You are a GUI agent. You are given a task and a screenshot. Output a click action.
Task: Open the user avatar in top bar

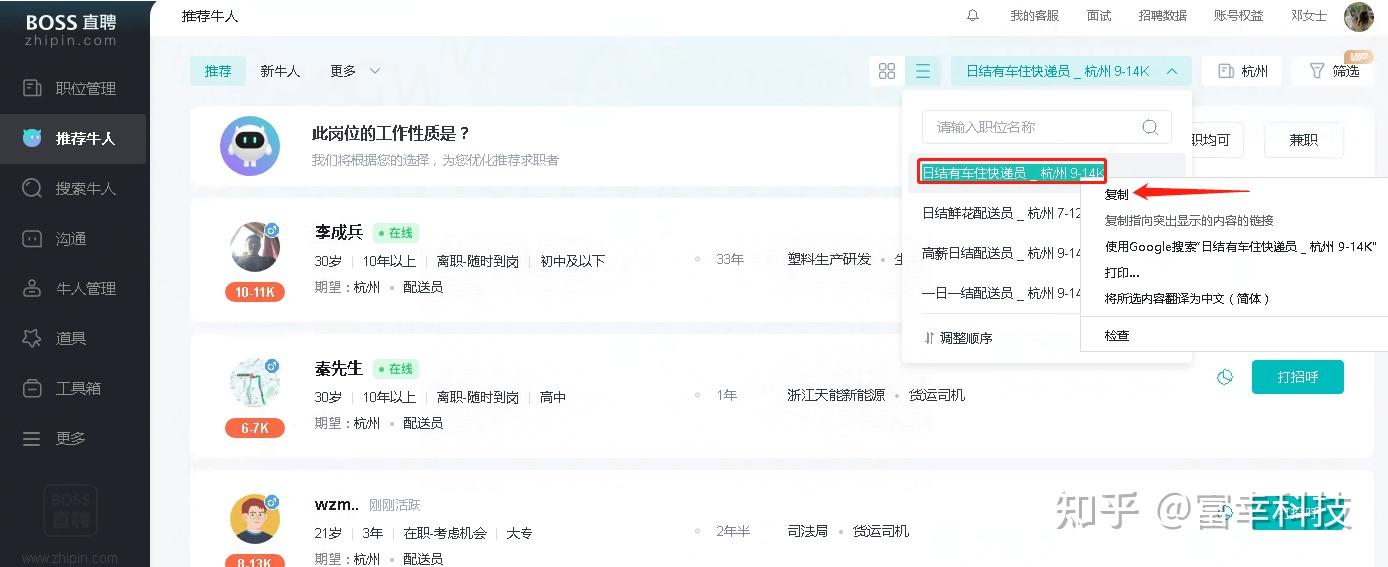point(1359,16)
